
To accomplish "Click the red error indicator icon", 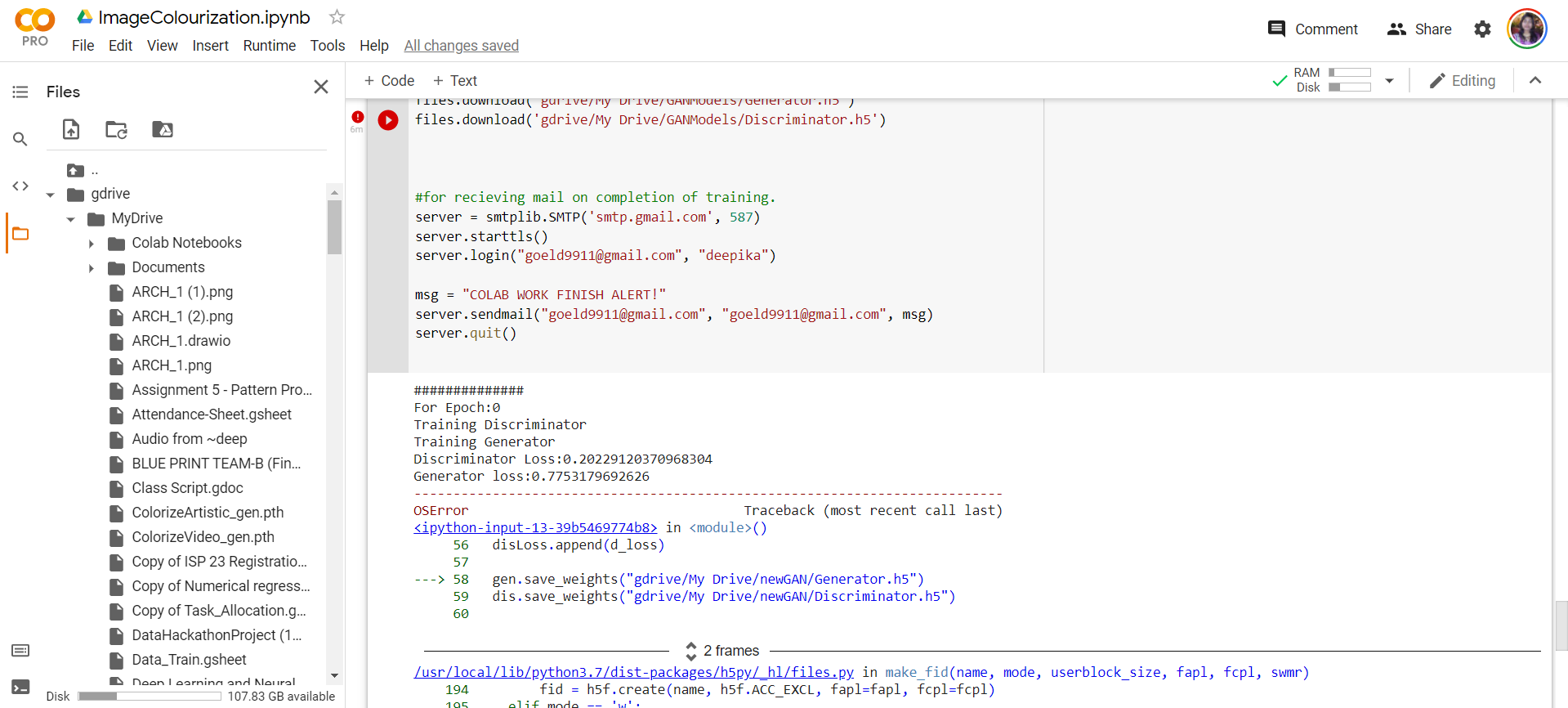I will pyautogui.click(x=358, y=117).
